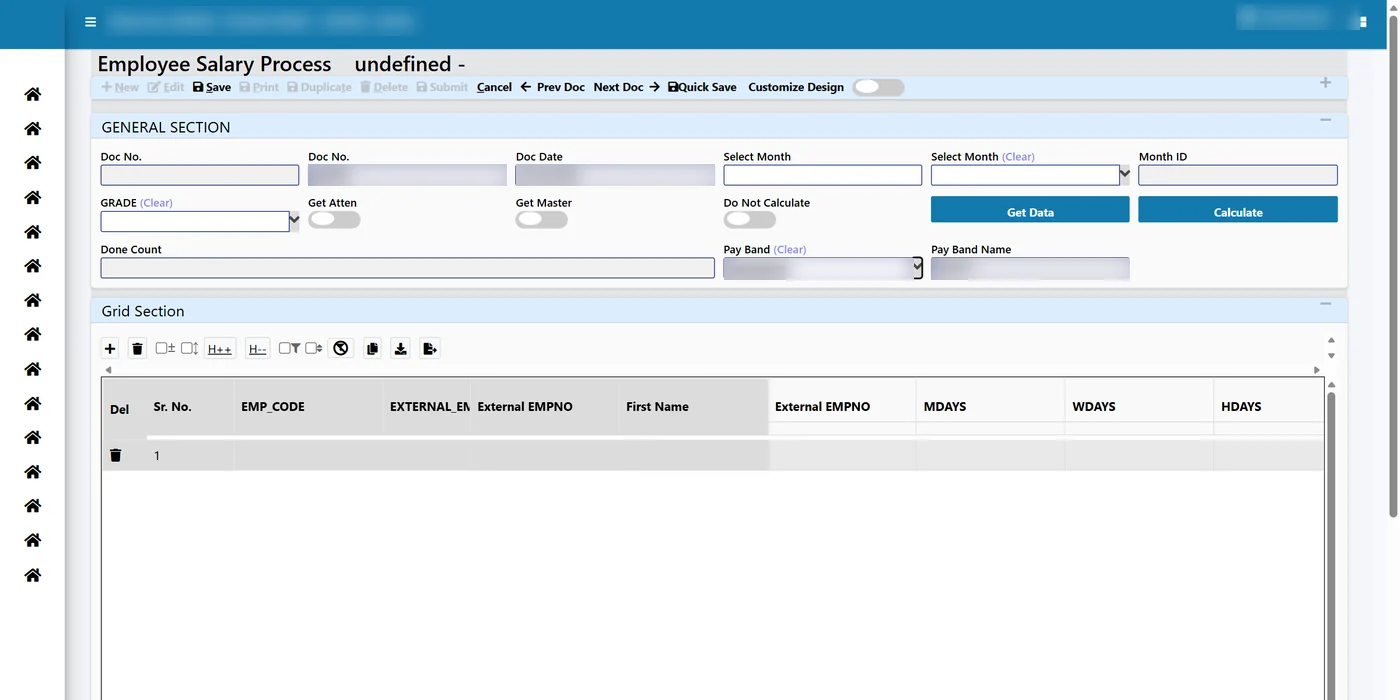Focus the first Doc No. field
This screenshot has height=700, width=1400.
200,175
